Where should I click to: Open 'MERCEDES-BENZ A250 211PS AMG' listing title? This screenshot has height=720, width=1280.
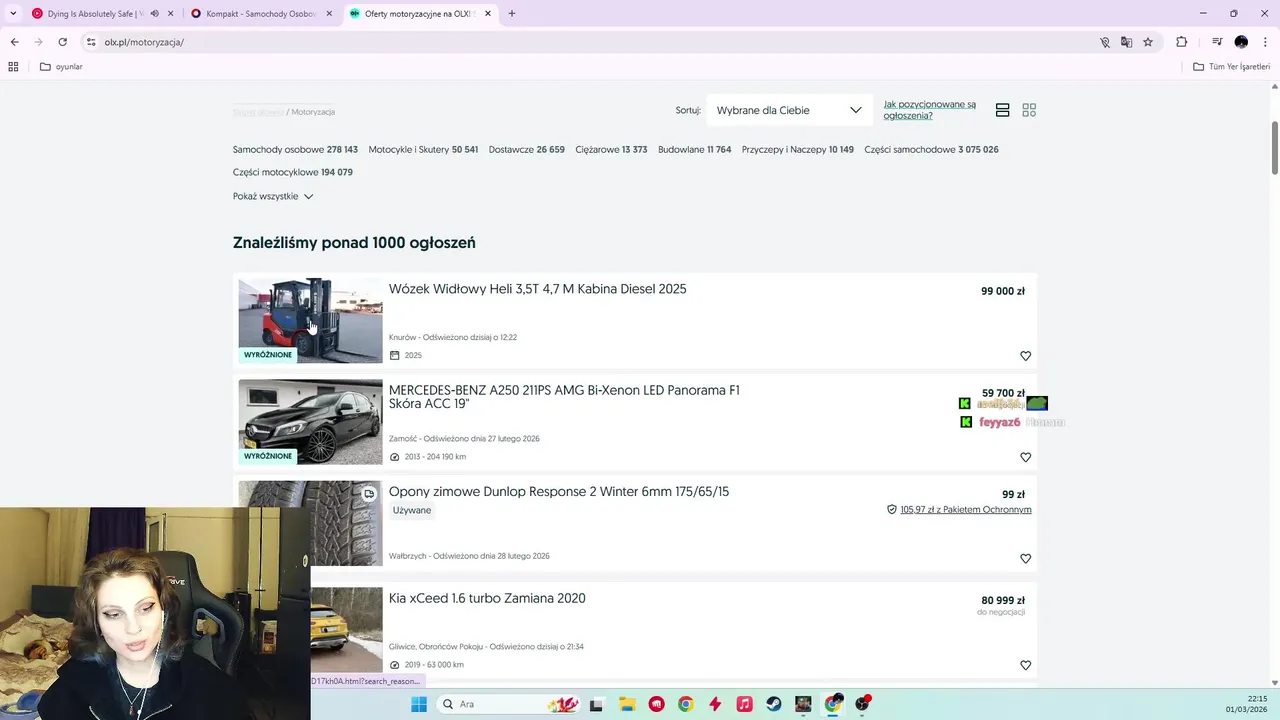[564, 397]
